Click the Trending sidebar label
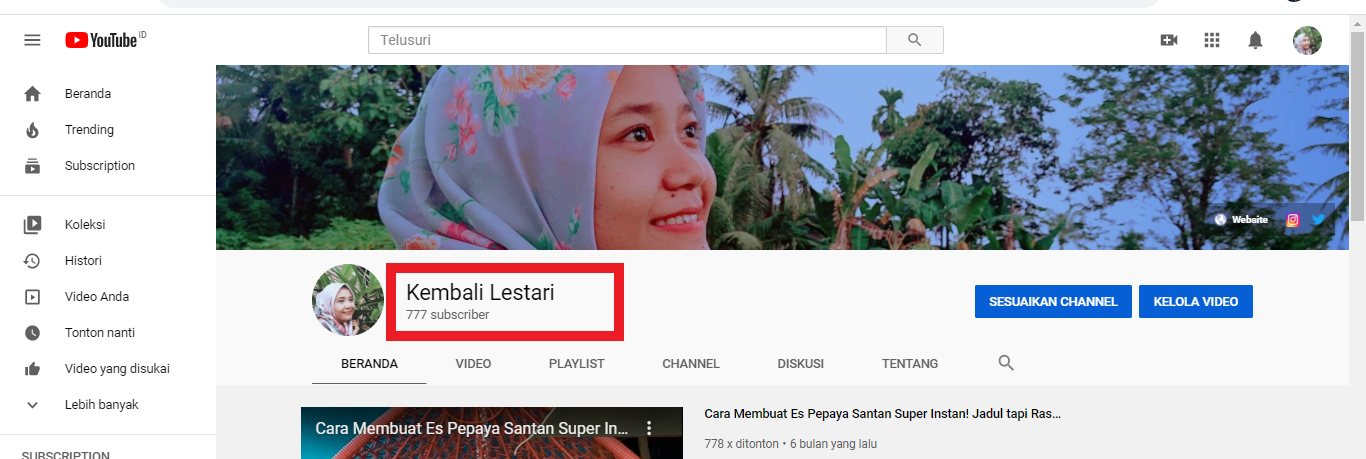Screen dimensions: 1366x459 89,130
